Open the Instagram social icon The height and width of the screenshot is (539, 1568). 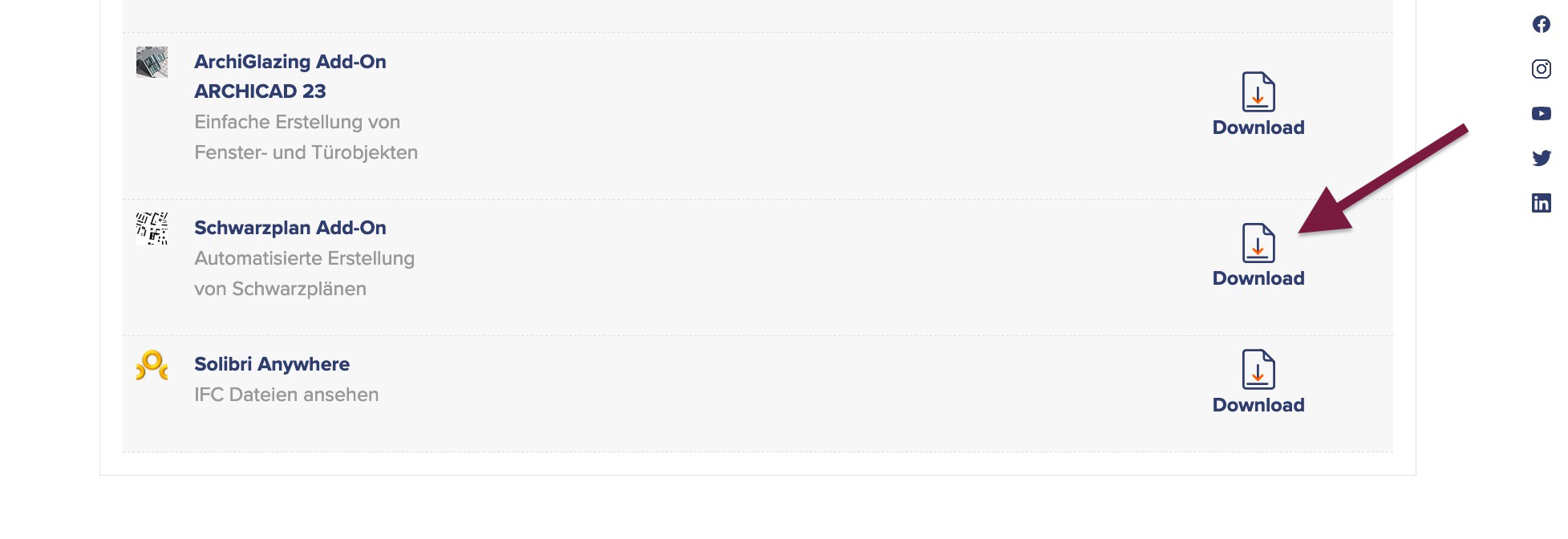pos(1541,69)
